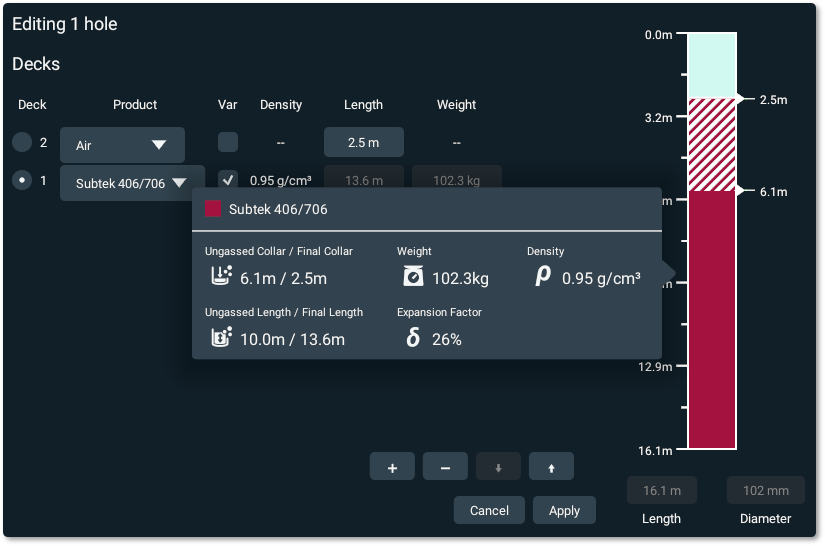Image resolution: width=825 pixels, height=546 pixels.
Task: Click the crimson charge section of hole diagram
Action: [x=712, y=320]
